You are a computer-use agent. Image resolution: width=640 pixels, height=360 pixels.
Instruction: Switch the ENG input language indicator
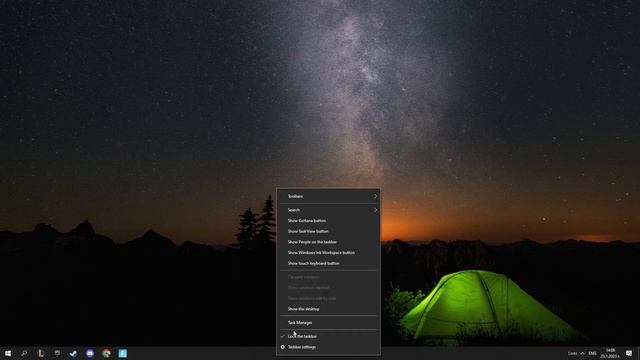593,353
